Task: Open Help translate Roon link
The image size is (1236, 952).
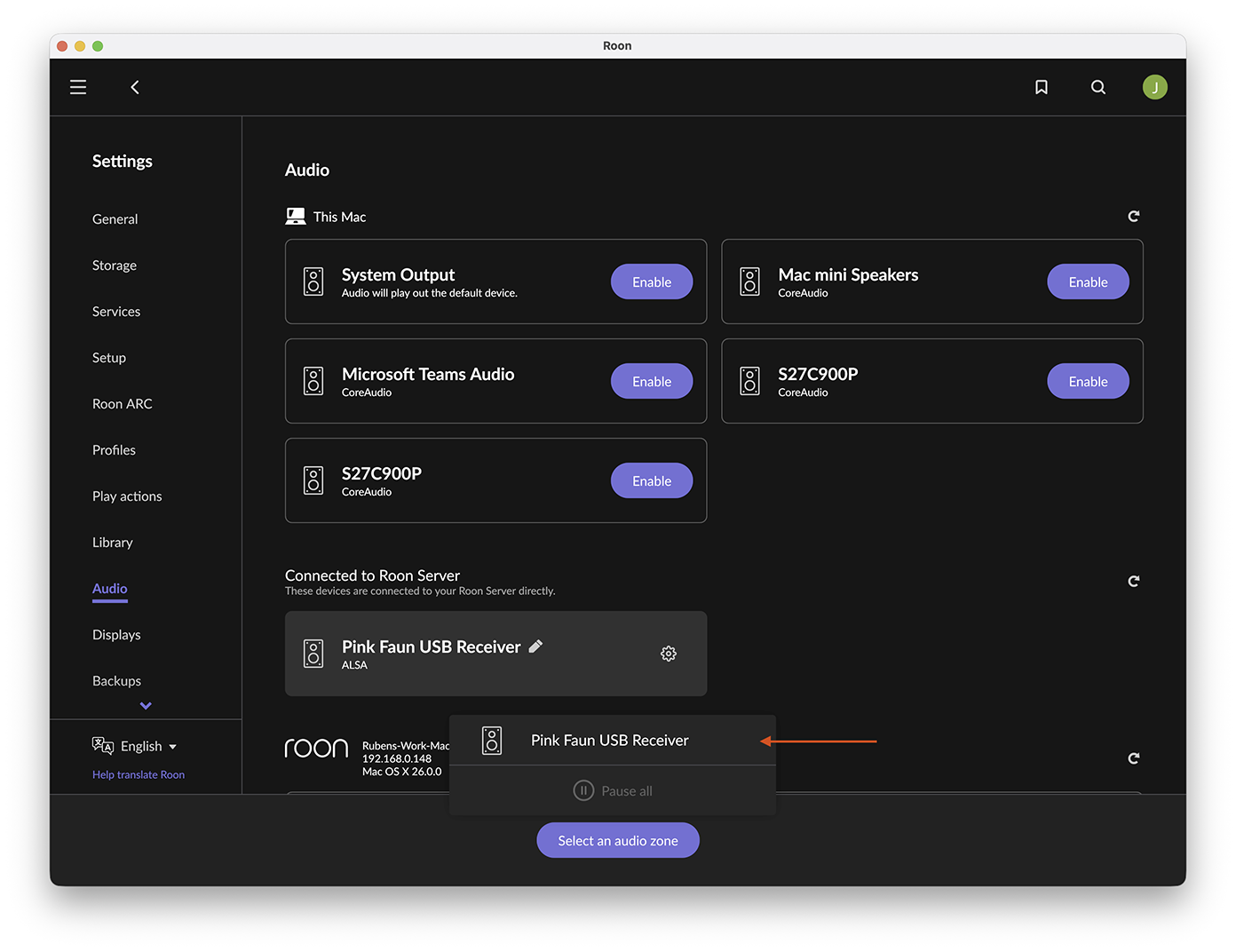Action: pyautogui.click(x=139, y=774)
